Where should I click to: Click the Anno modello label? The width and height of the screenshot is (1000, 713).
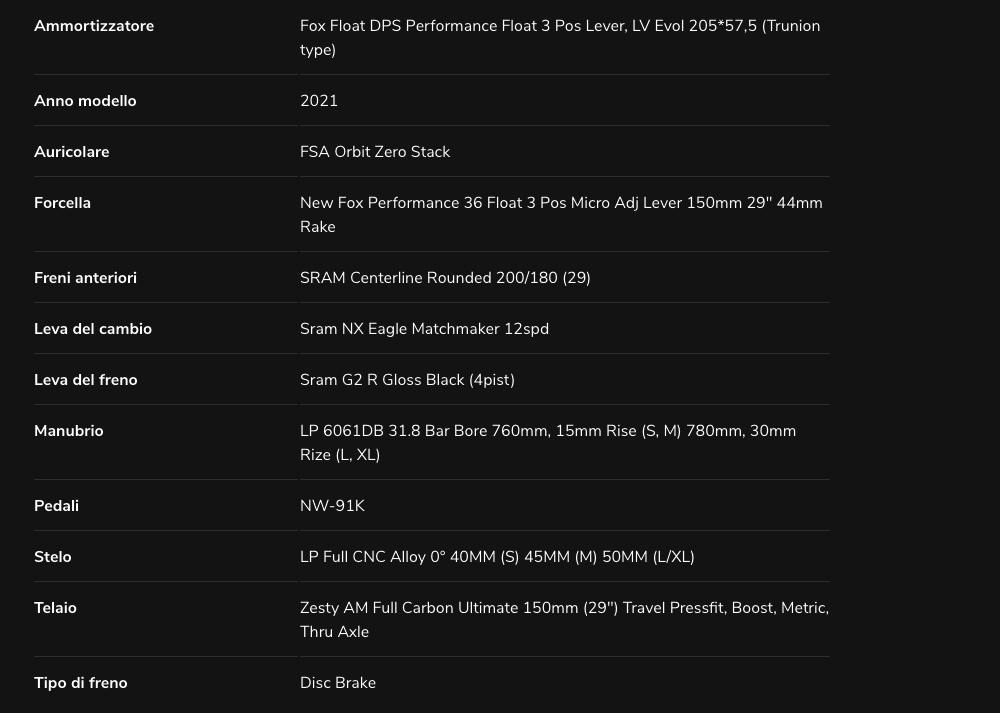(x=85, y=101)
